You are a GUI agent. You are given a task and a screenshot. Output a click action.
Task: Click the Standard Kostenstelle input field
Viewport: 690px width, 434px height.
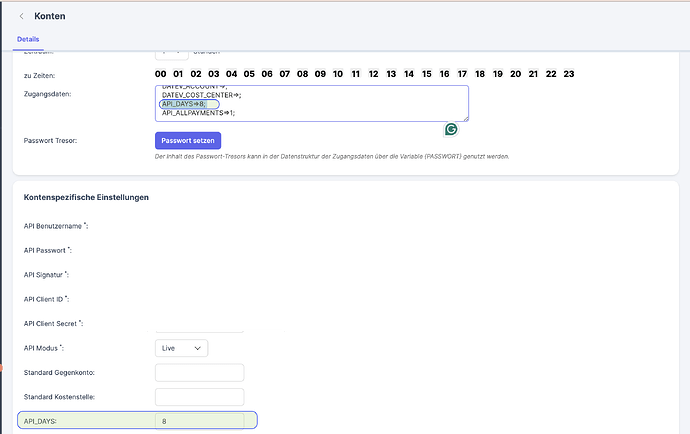click(x=199, y=397)
